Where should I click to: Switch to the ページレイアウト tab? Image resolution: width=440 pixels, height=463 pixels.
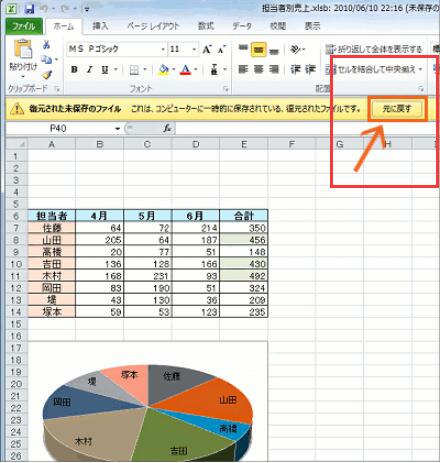(153, 26)
